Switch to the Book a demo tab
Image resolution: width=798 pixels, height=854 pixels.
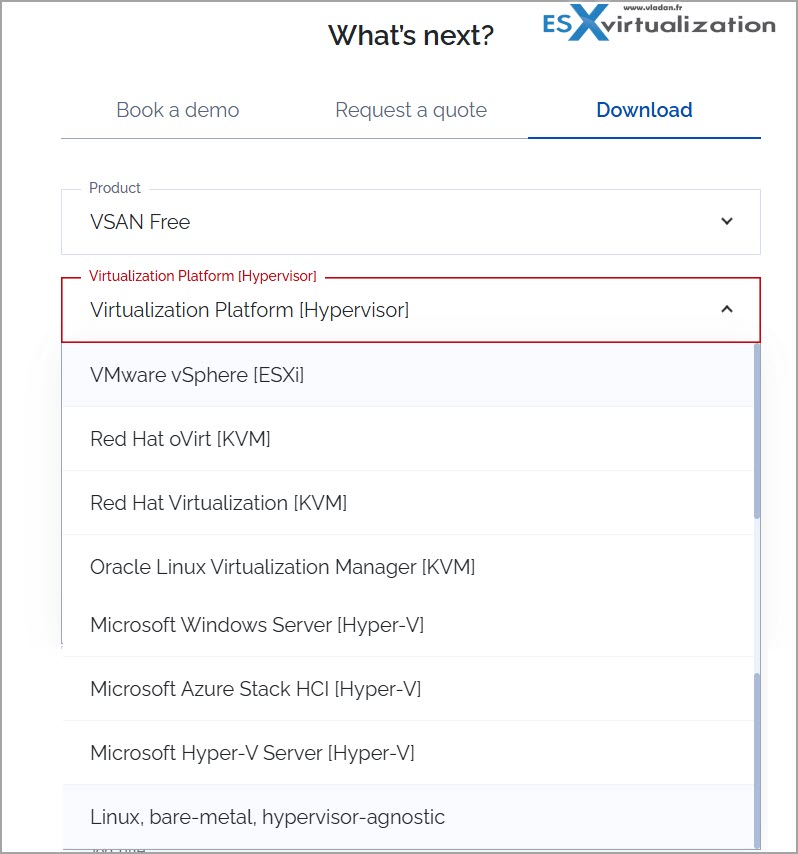click(x=178, y=110)
